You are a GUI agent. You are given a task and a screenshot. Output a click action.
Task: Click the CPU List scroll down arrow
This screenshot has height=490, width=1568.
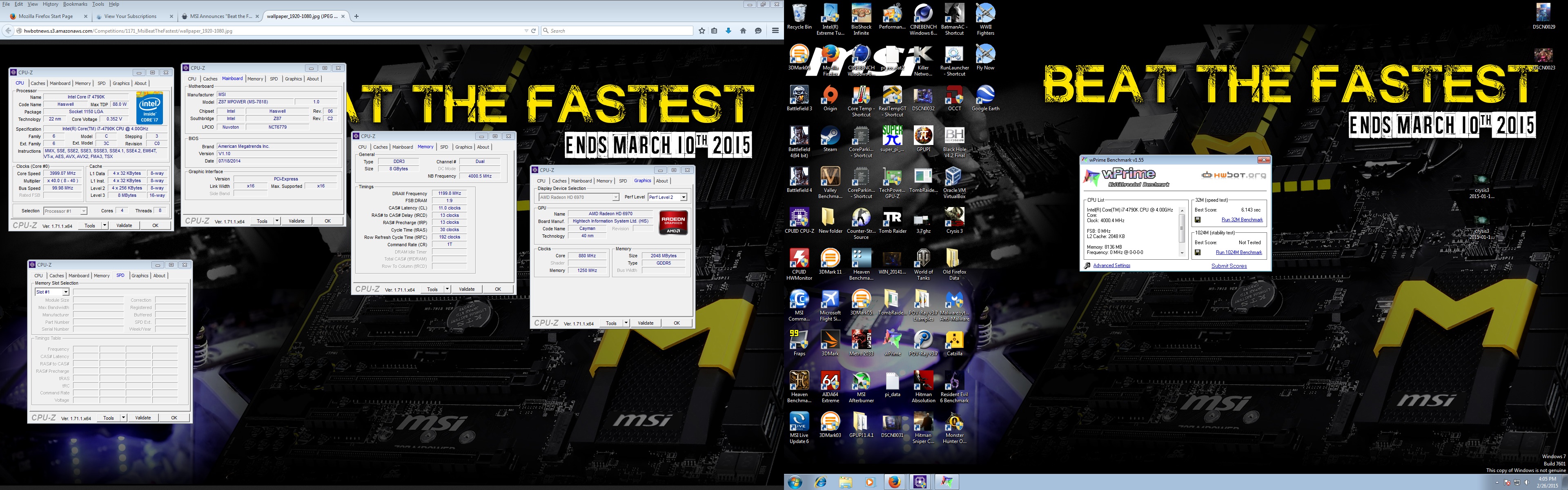(1182, 253)
